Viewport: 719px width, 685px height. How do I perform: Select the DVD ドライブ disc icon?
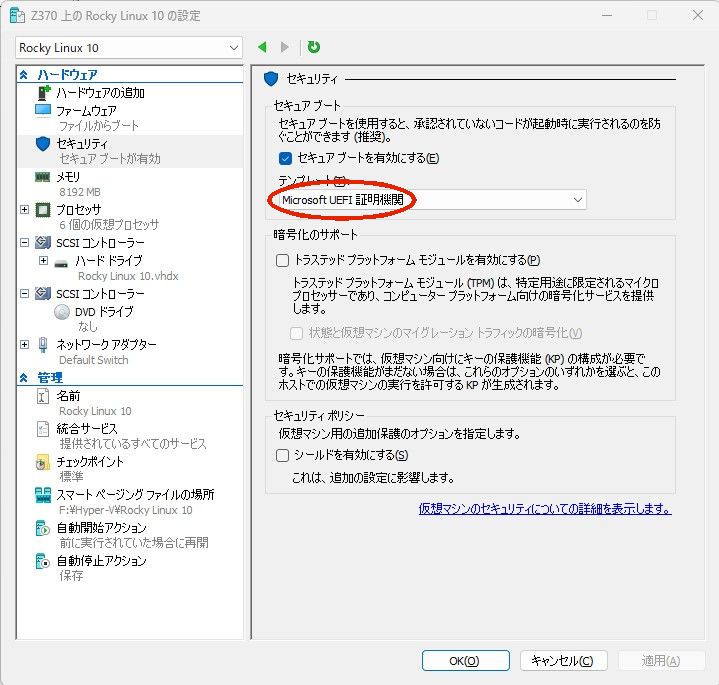pyautogui.click(x=62, y=312)
